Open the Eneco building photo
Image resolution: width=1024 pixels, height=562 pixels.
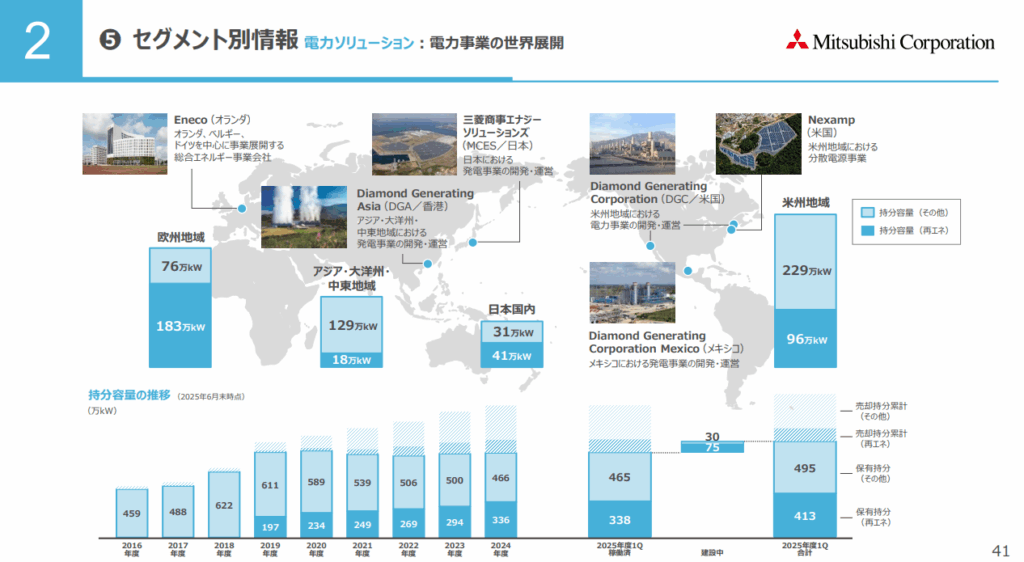pyautogui.click(x=125, y=144)
